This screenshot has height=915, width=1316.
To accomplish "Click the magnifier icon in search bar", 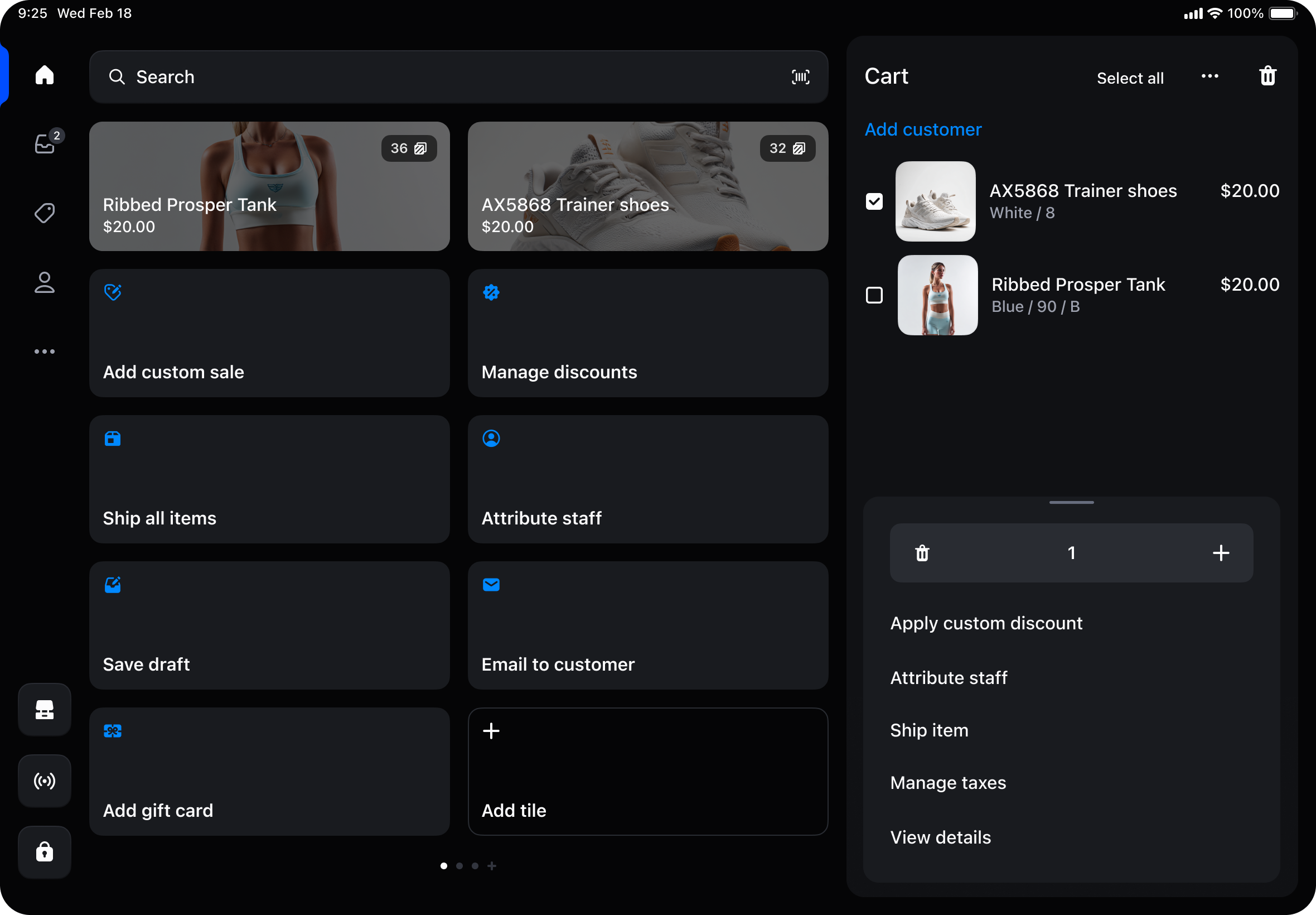I will 117,77.
